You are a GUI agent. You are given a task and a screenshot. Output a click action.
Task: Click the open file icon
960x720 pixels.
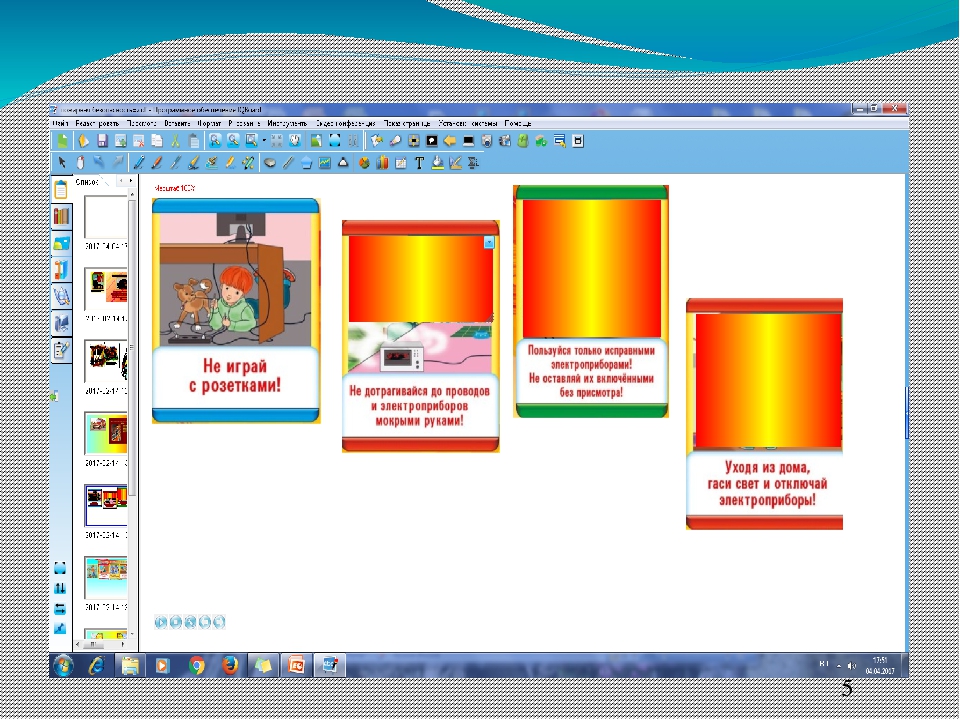point(84,141)
